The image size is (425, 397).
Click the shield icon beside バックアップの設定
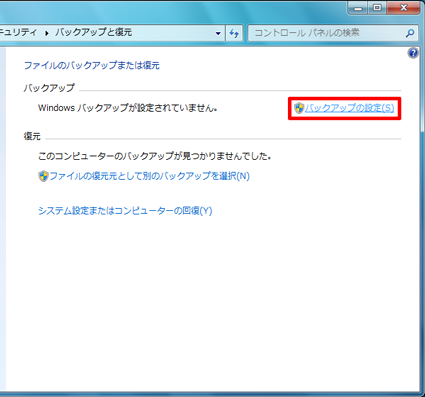299,108
